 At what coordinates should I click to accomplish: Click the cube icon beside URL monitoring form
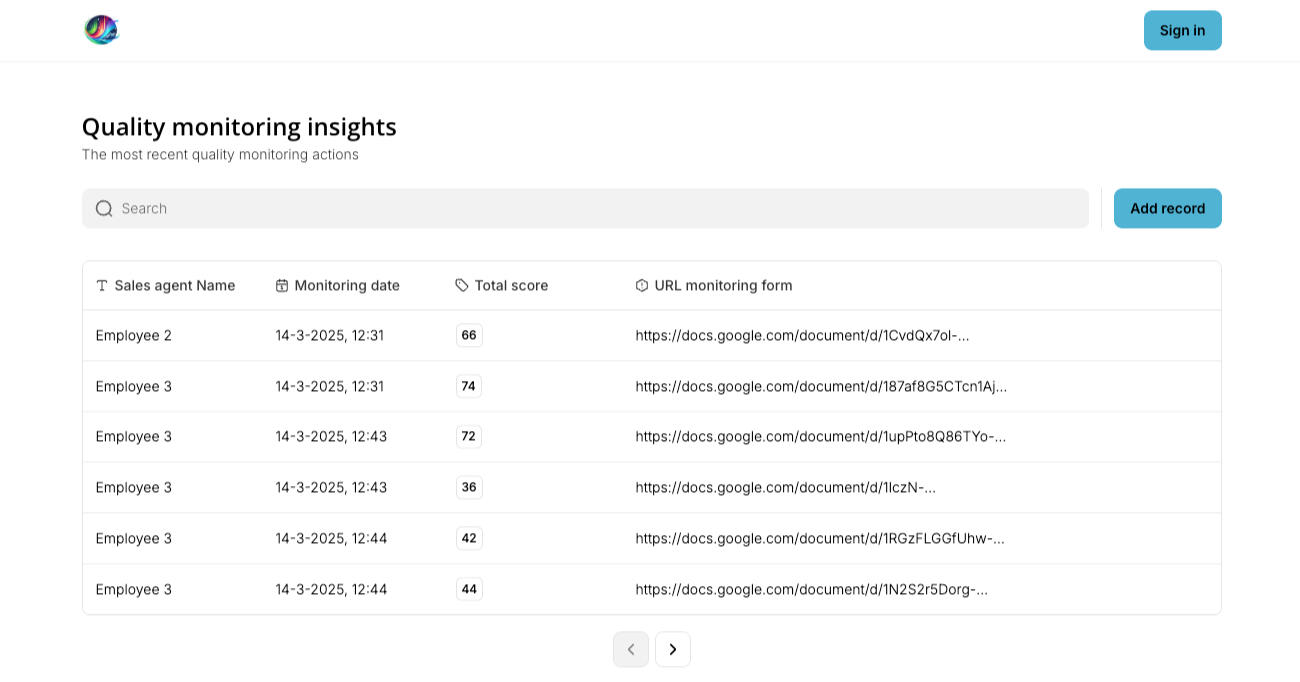[642, 286]
